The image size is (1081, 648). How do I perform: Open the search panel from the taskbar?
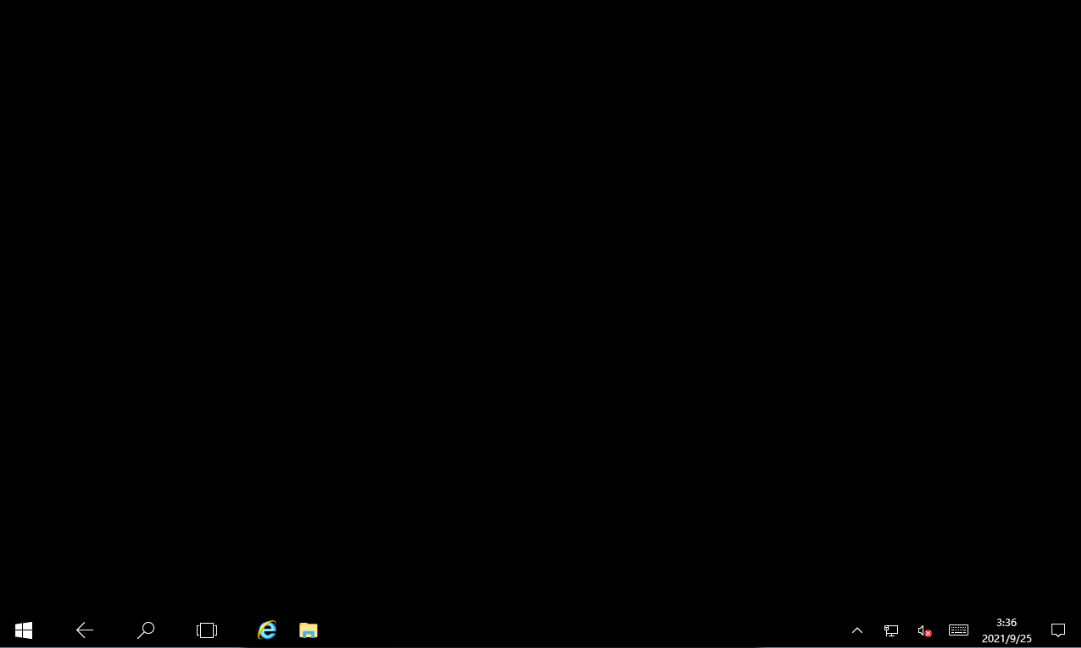coord(145,630)
